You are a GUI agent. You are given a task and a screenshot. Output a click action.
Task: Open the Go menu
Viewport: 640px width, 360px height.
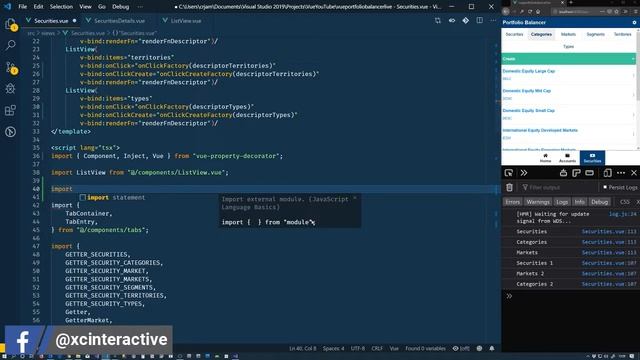click(102, 7)
